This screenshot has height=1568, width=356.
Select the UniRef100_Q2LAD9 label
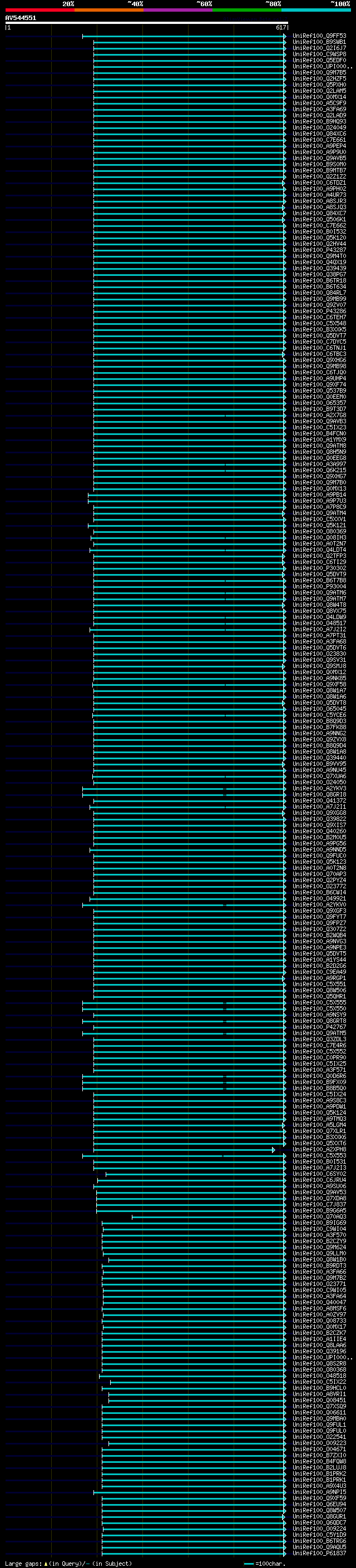(x=319, y=115)
